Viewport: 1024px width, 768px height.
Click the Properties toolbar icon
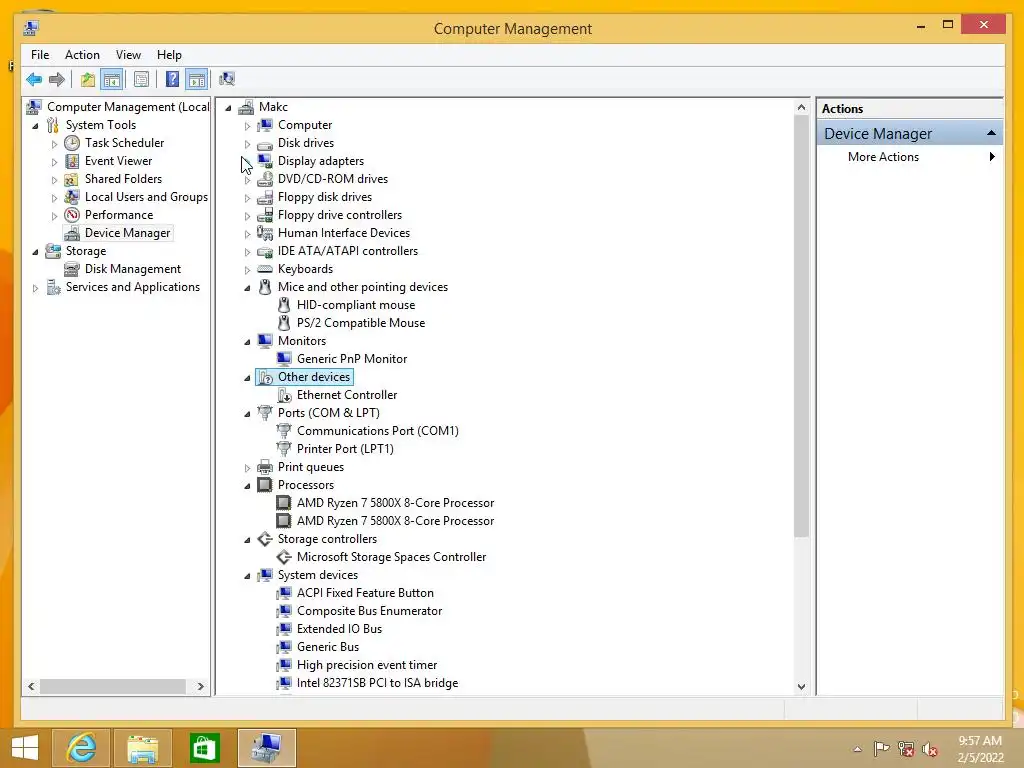[141, 80]
